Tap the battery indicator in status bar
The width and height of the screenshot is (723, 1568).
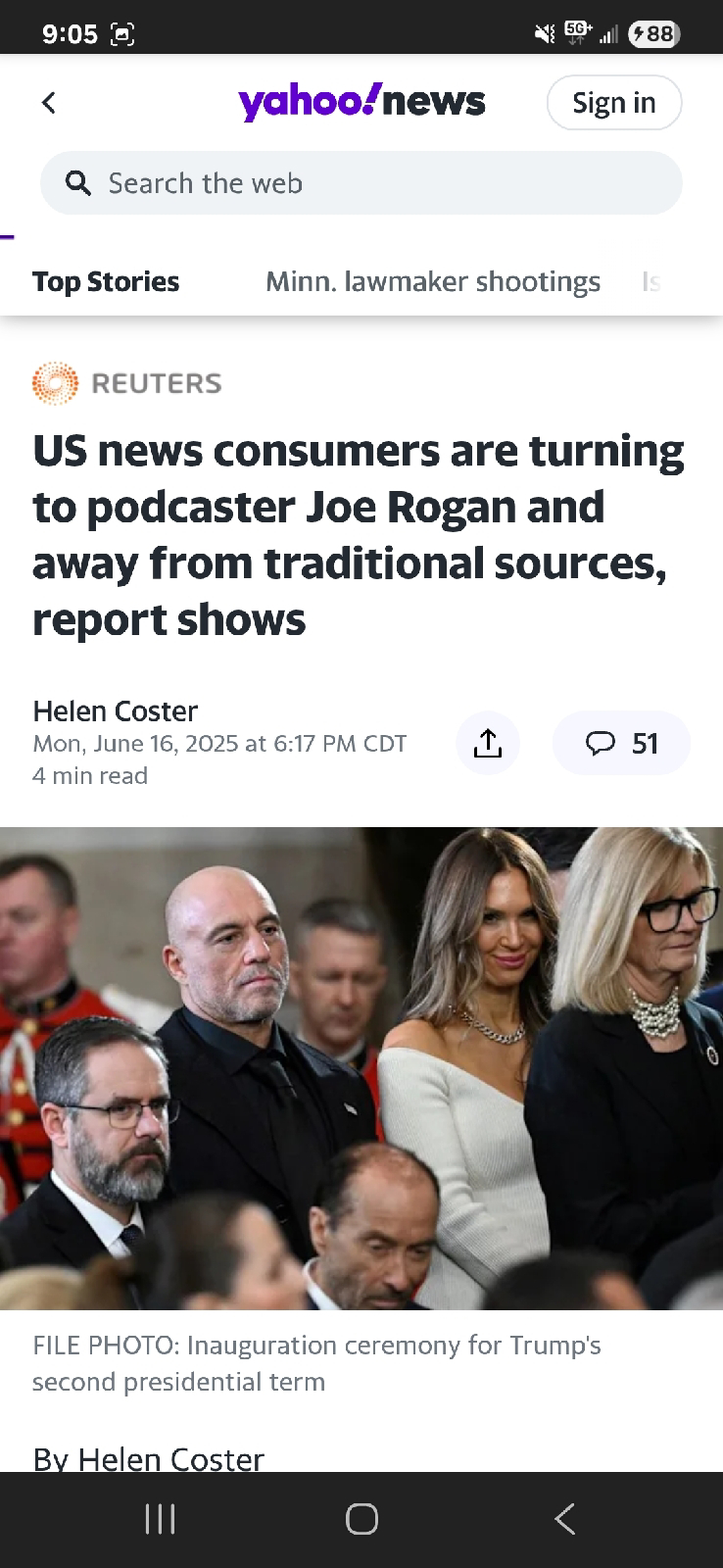click(x=654, y=34)
